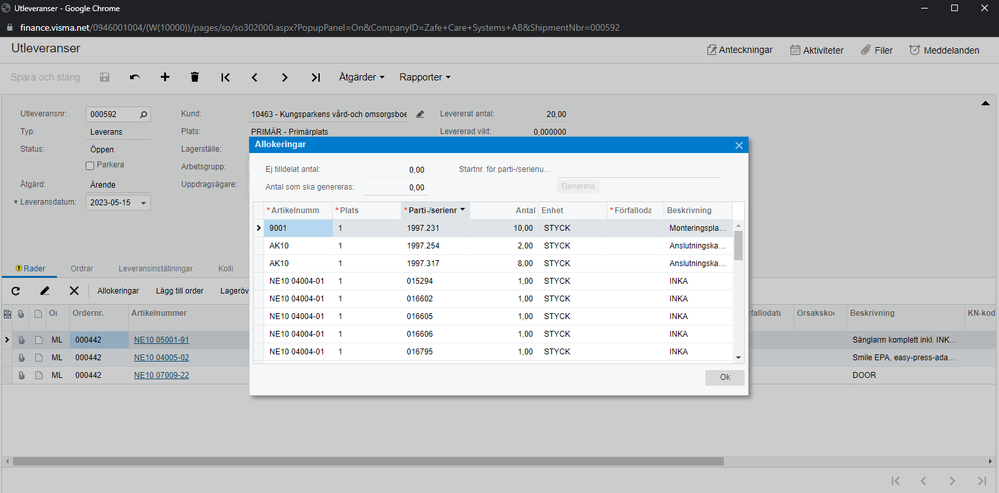Viewport: 999px width, 493px height.
Task: Switch to the Rader tab
Action: (29, 269)
